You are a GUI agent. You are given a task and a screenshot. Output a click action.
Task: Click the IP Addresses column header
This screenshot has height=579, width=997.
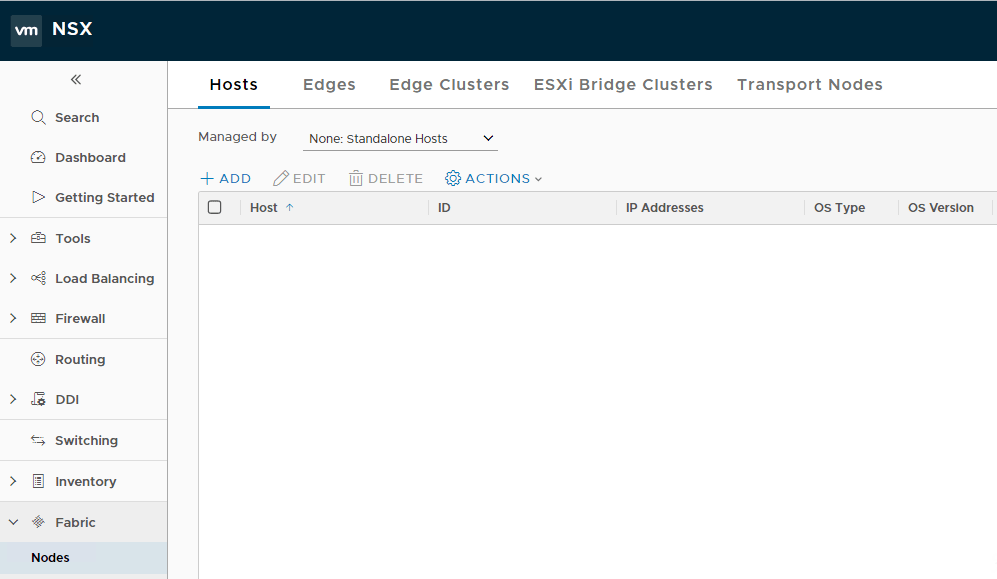point(664,207)
